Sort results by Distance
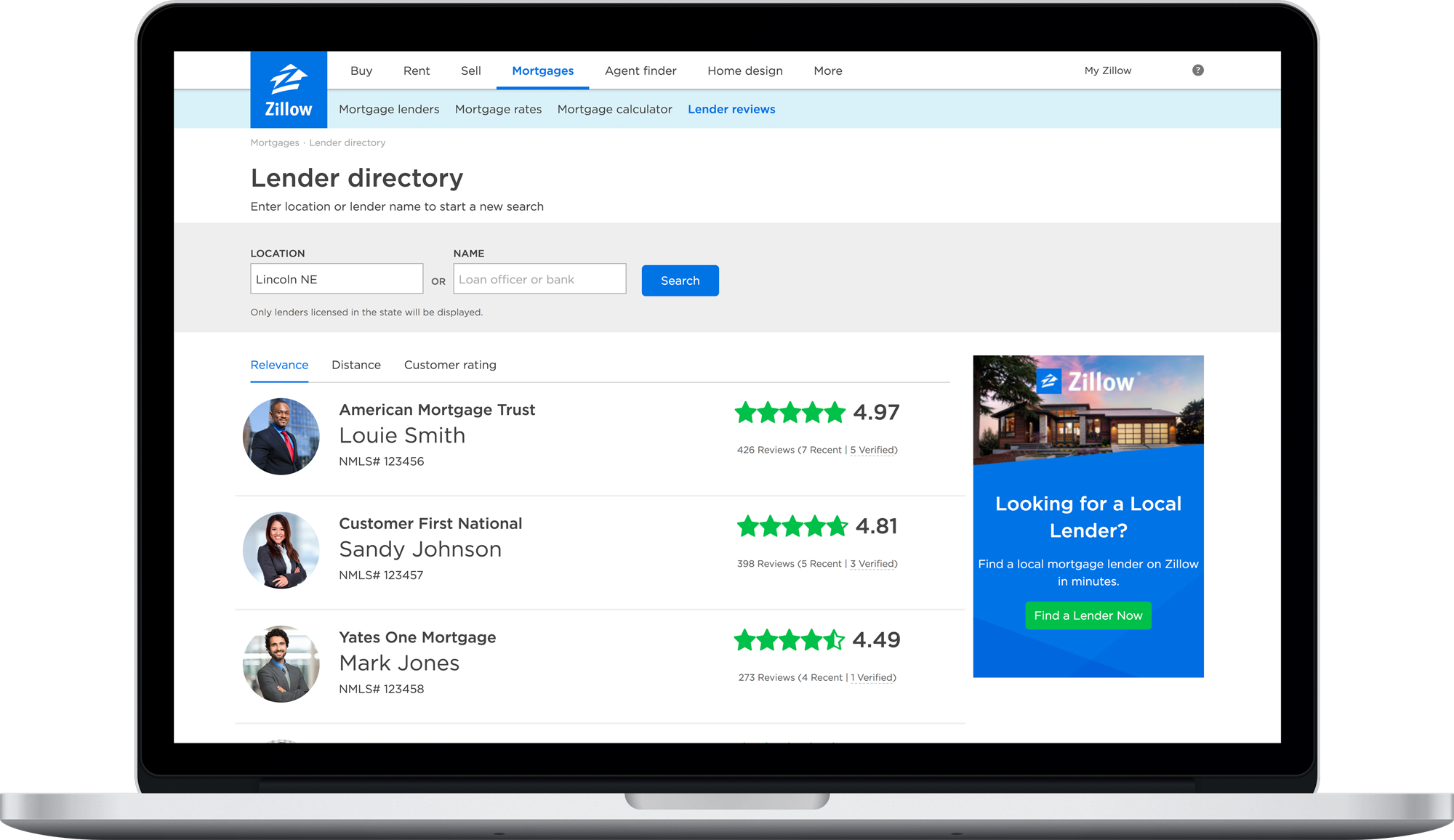1454x840 pixels. tap(356, 365)
